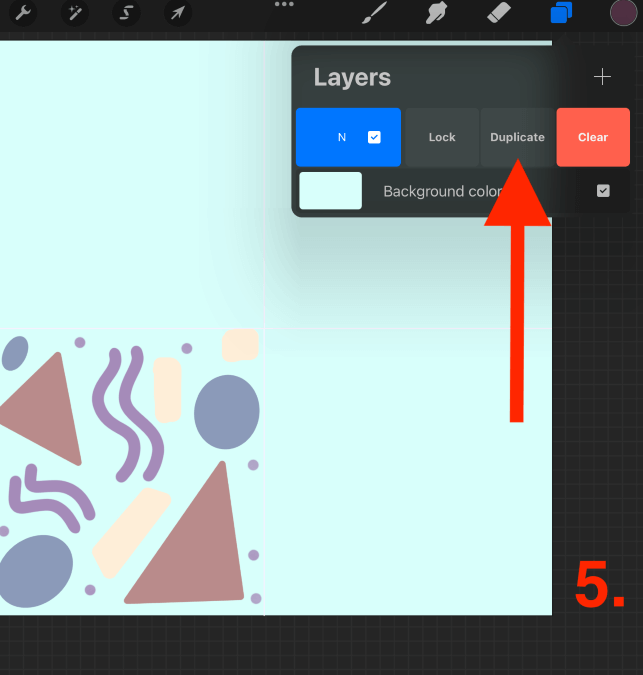Lock the selected layer

click(442, 137)
